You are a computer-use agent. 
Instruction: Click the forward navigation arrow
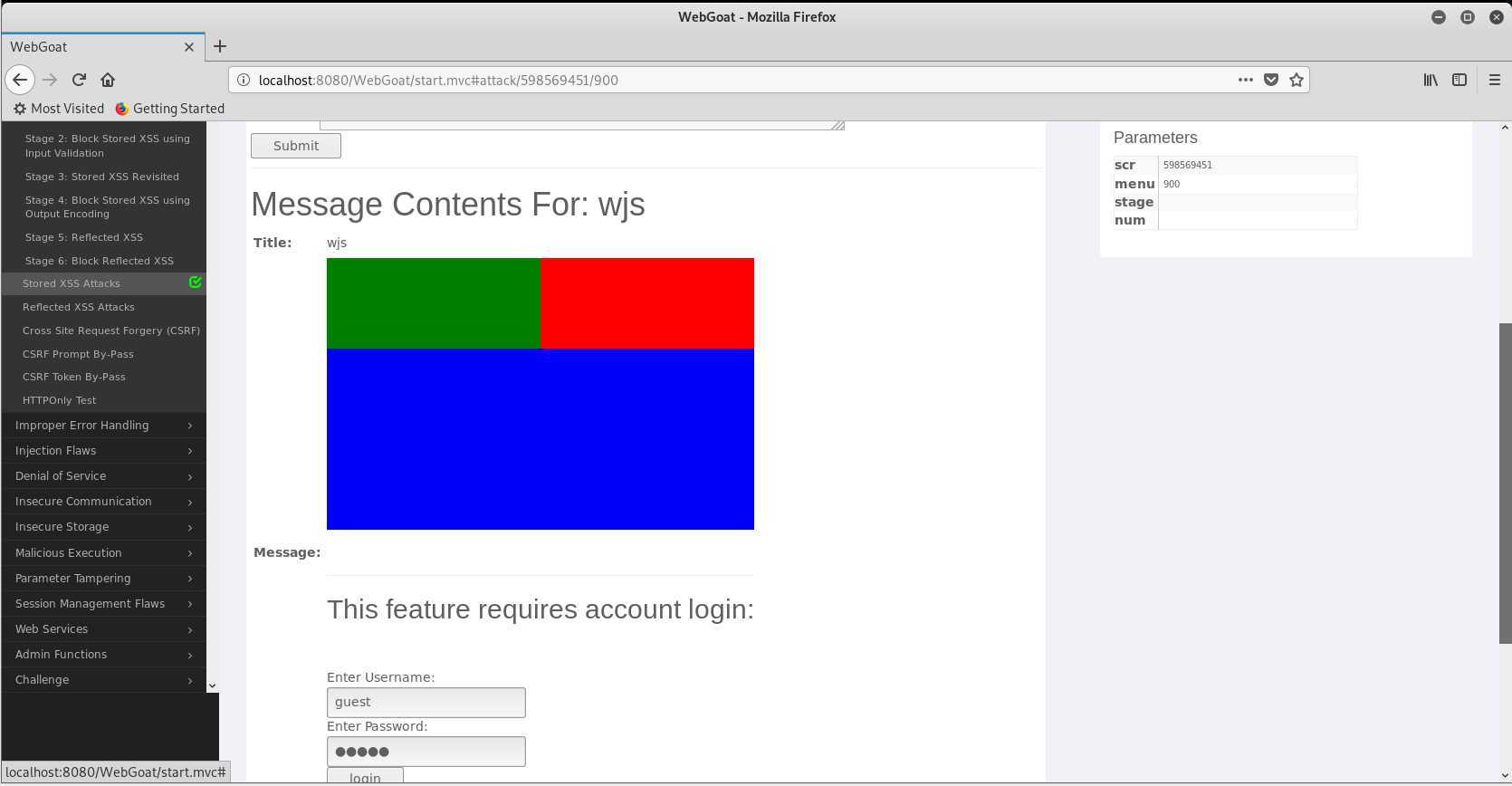coord(50,80)
